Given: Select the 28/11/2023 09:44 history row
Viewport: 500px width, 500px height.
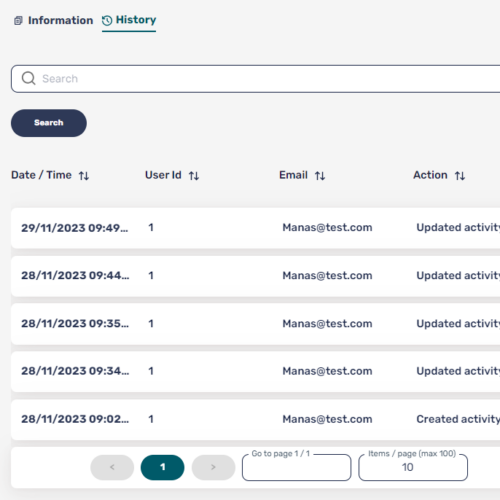Looking at the screenshot, I should [x=256, y=276].
